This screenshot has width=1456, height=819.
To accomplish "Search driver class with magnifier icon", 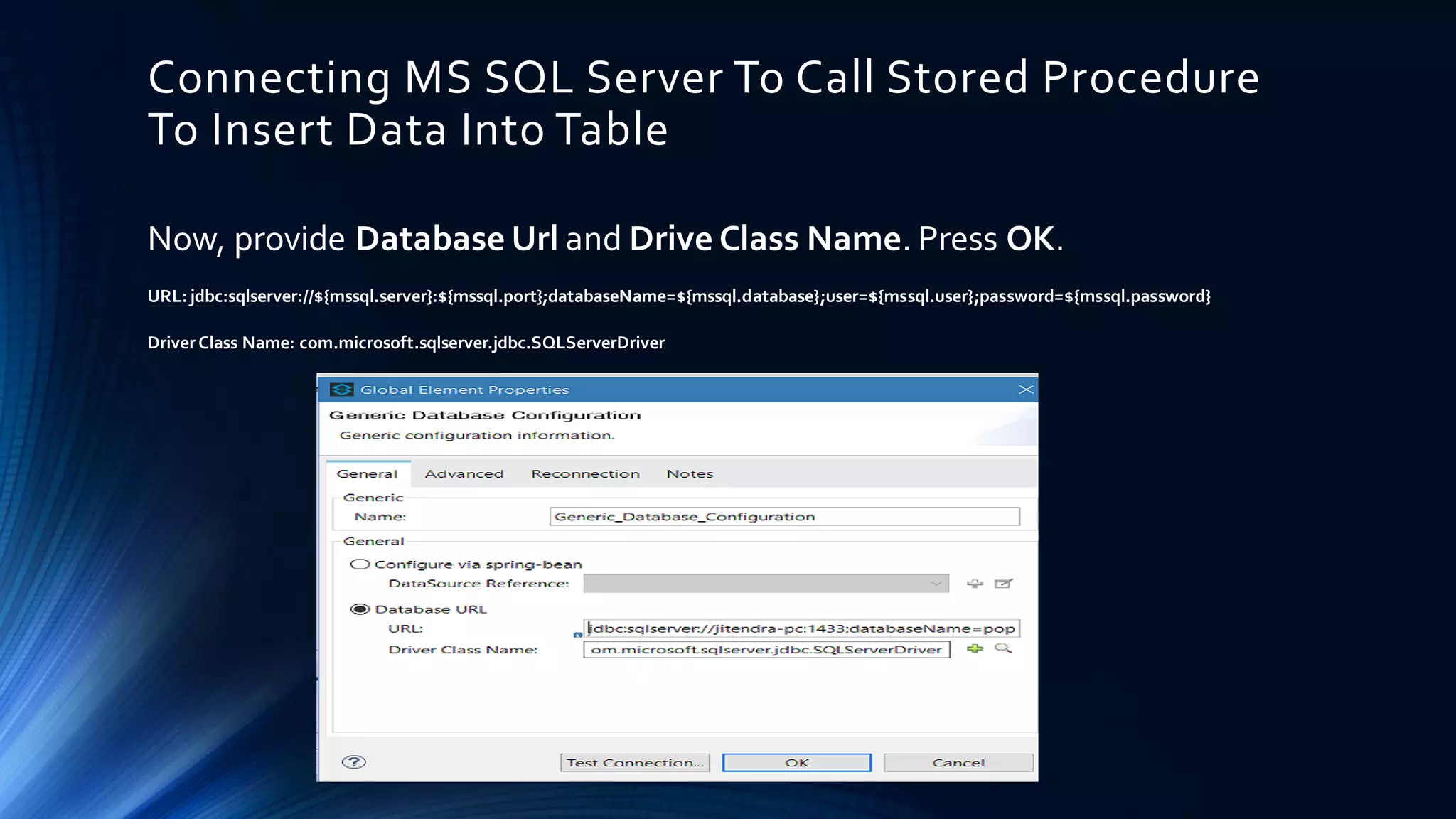I will pyautogui.click(x=1003, y=648).
